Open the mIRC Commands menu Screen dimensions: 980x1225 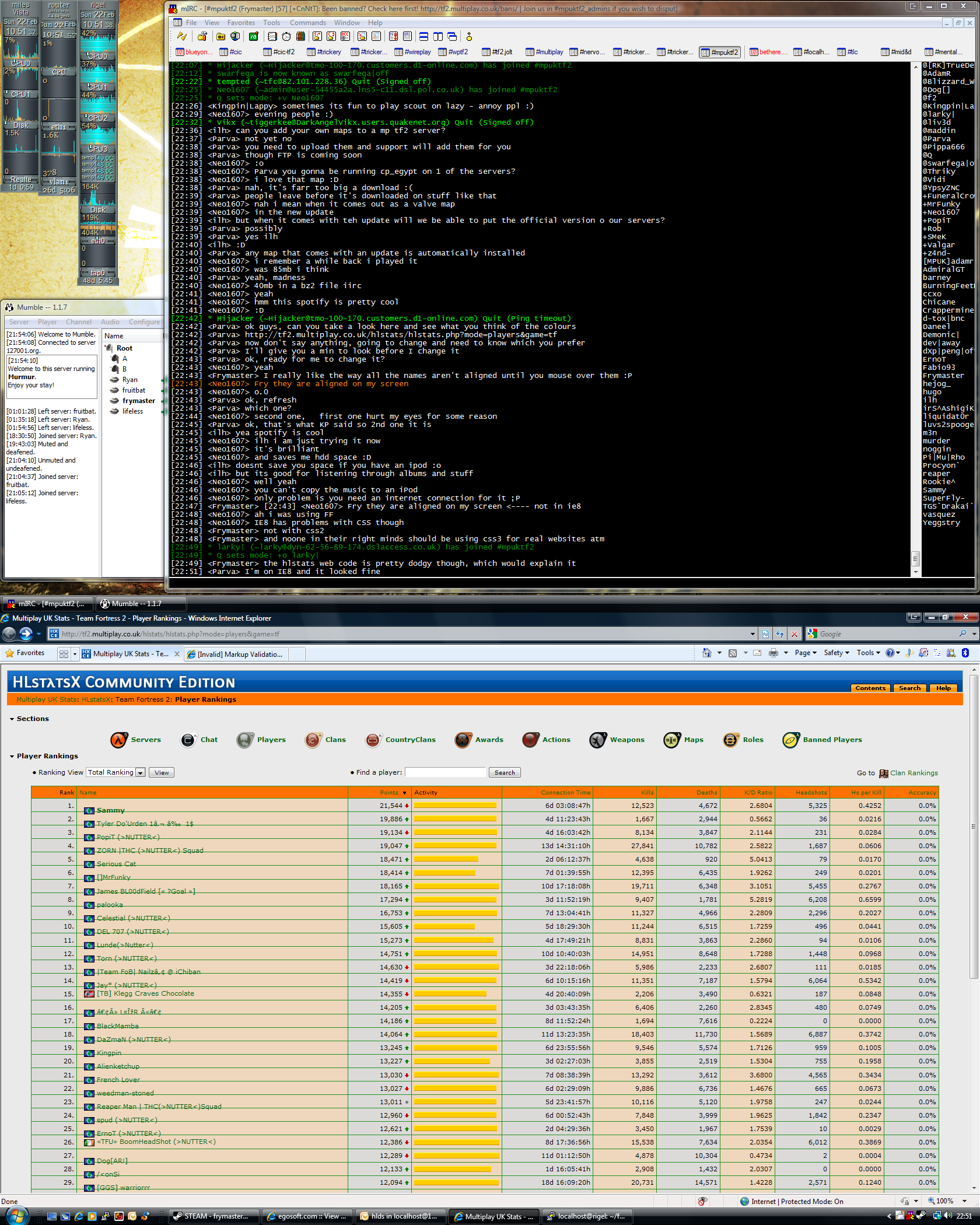click(x=307, y=23)
